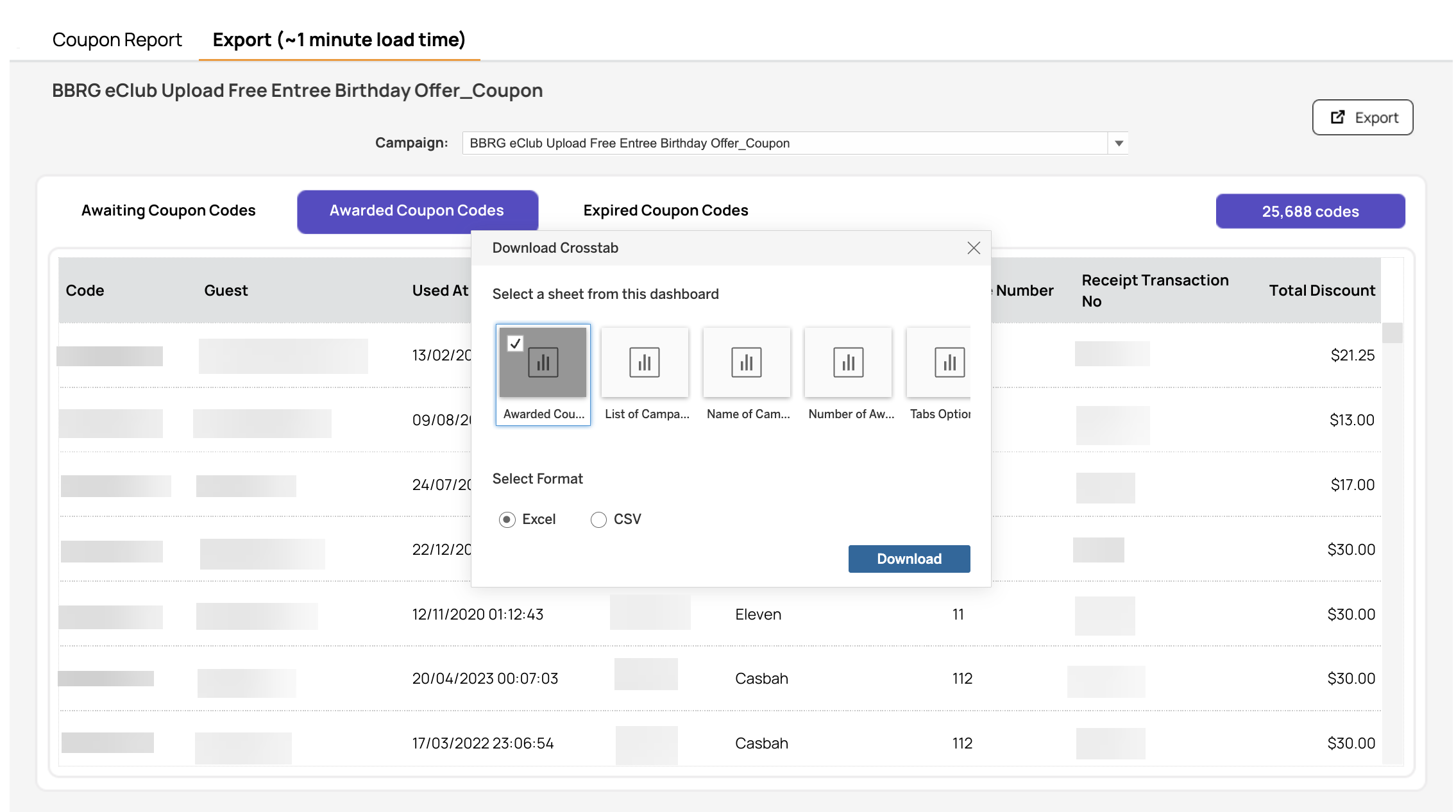
Task: Choose Excel format radio button
Action: (507, 520)
